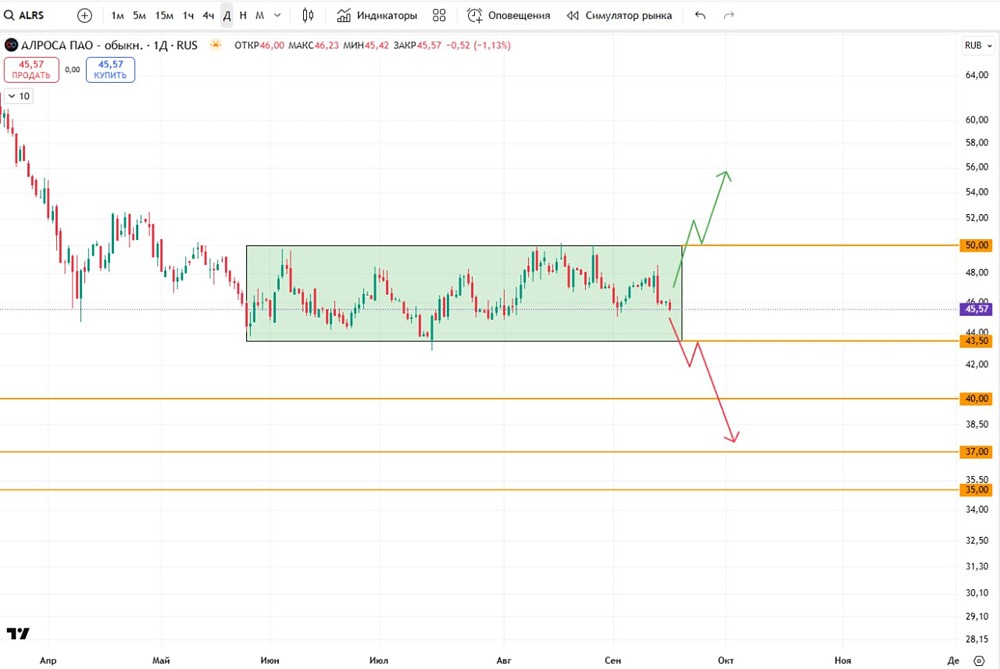Select the 1ч timeframe
Image resolution: width=1000 pixels, height=669 pixels.
[188, 15]
